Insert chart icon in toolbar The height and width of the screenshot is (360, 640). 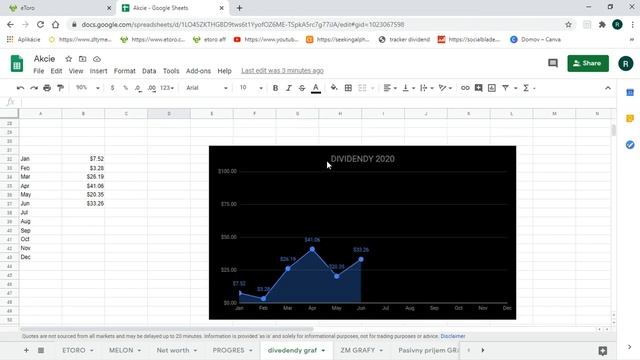[492, 88]
